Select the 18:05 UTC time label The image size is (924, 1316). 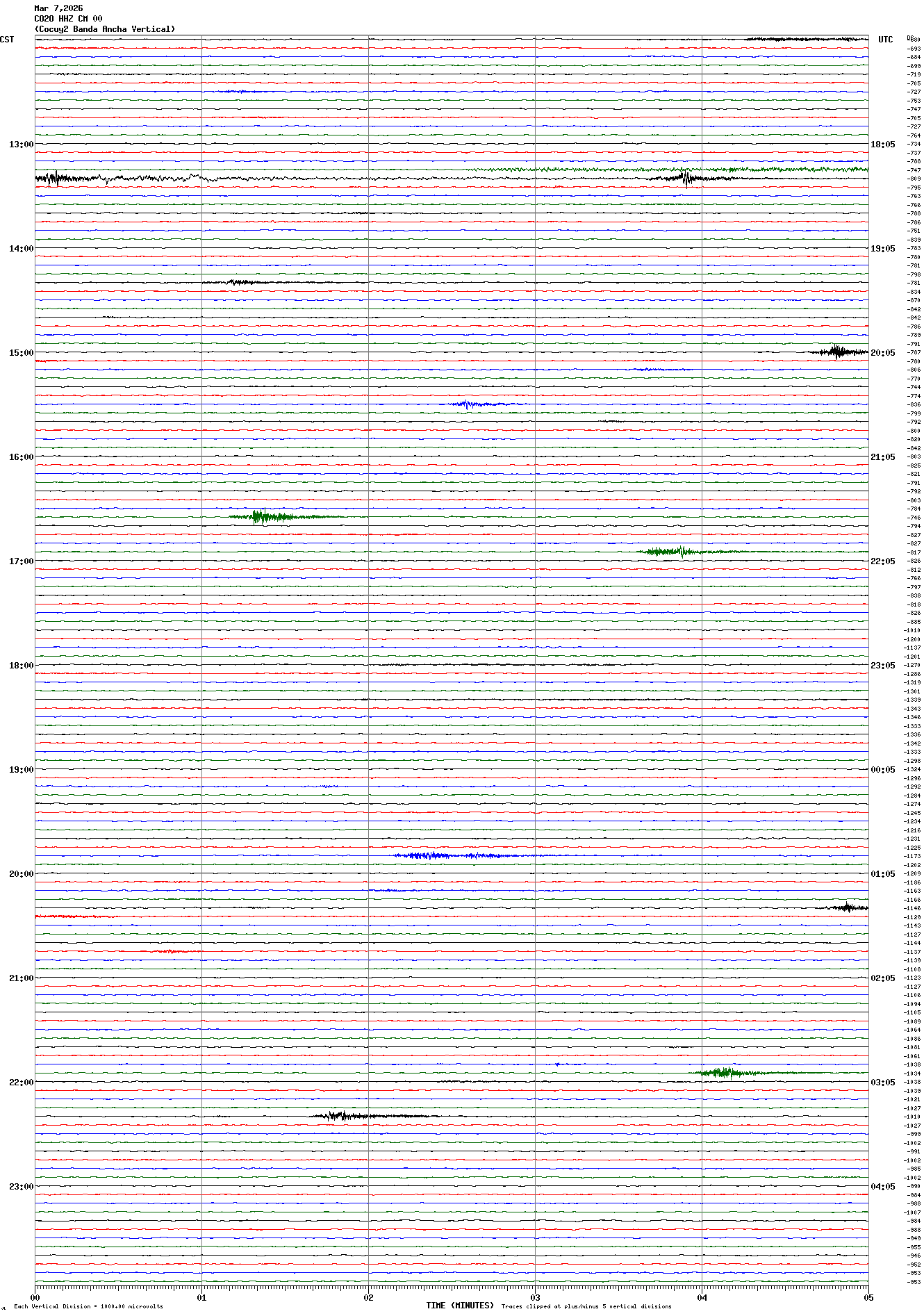pos(882,145)
